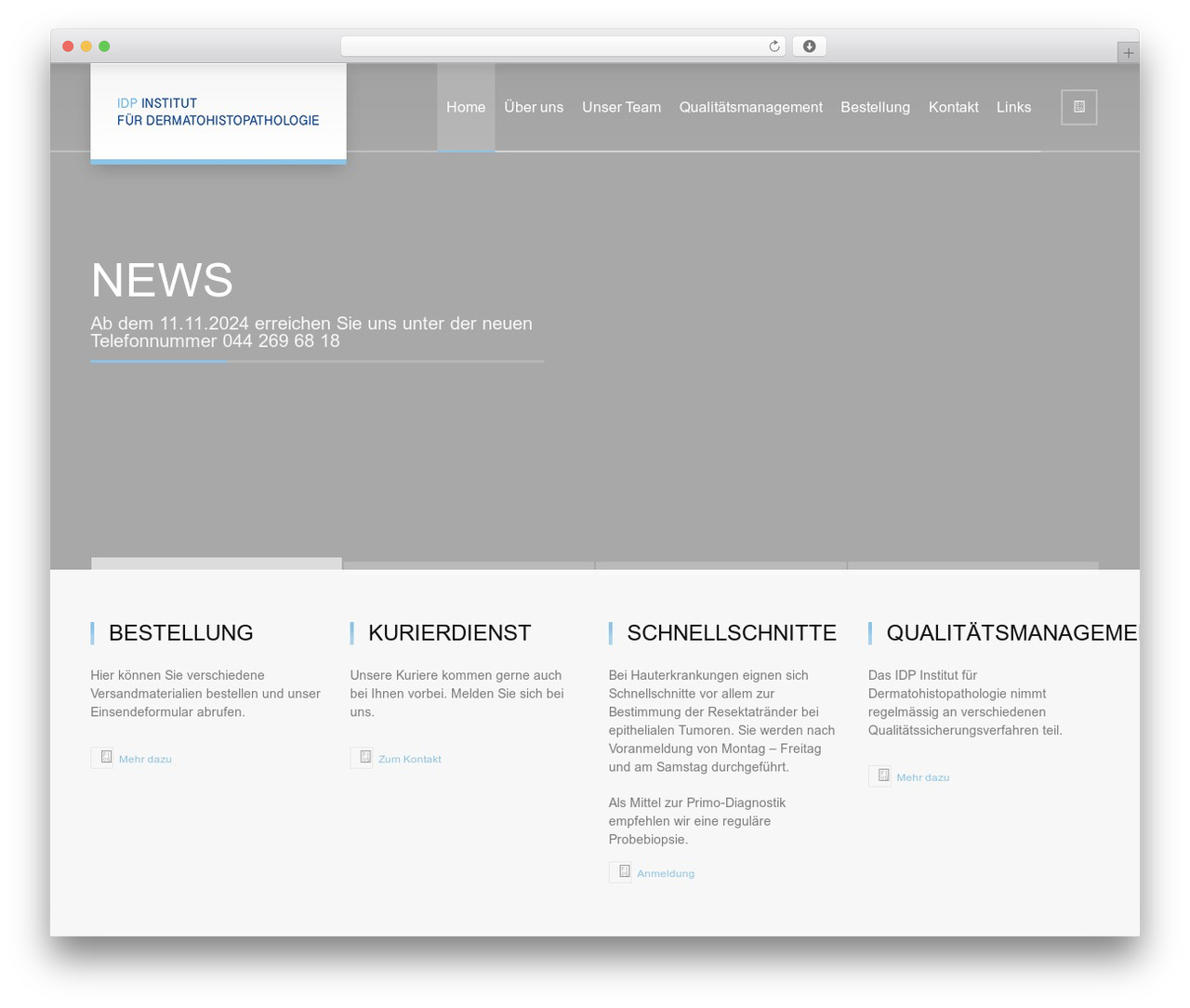Viewport: 1190px width, 1008px height.
Task: Click the browser reload icon
Action: [774, 46]
